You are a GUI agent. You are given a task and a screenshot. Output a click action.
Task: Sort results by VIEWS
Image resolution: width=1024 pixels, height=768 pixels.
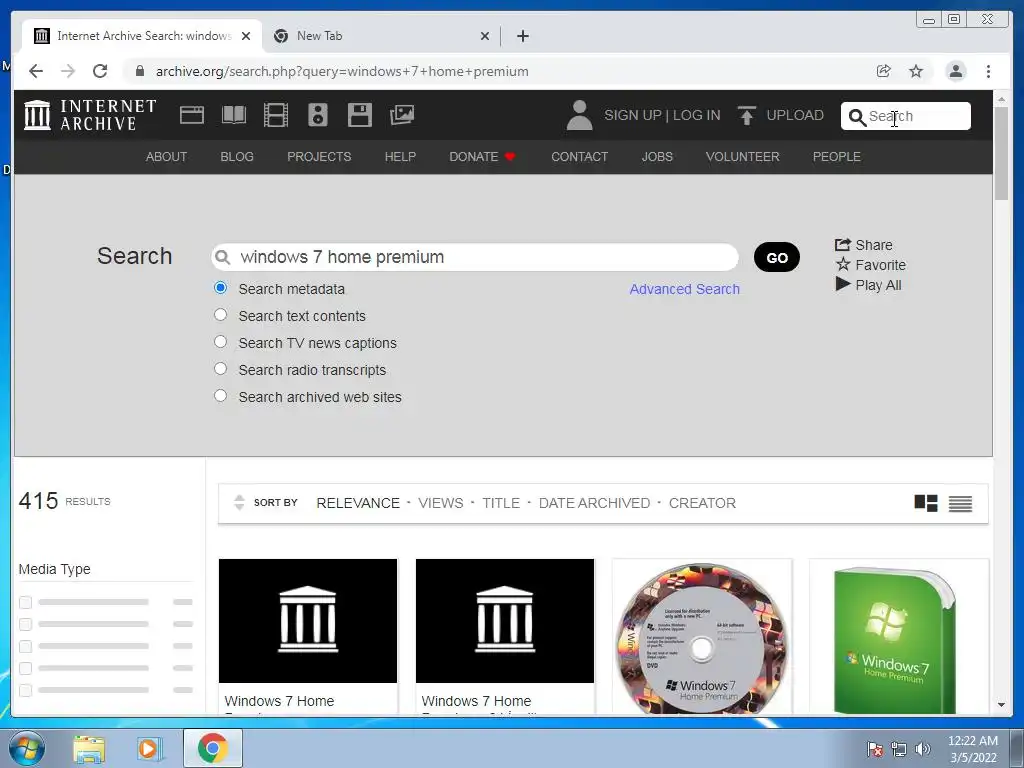point(441,503)
